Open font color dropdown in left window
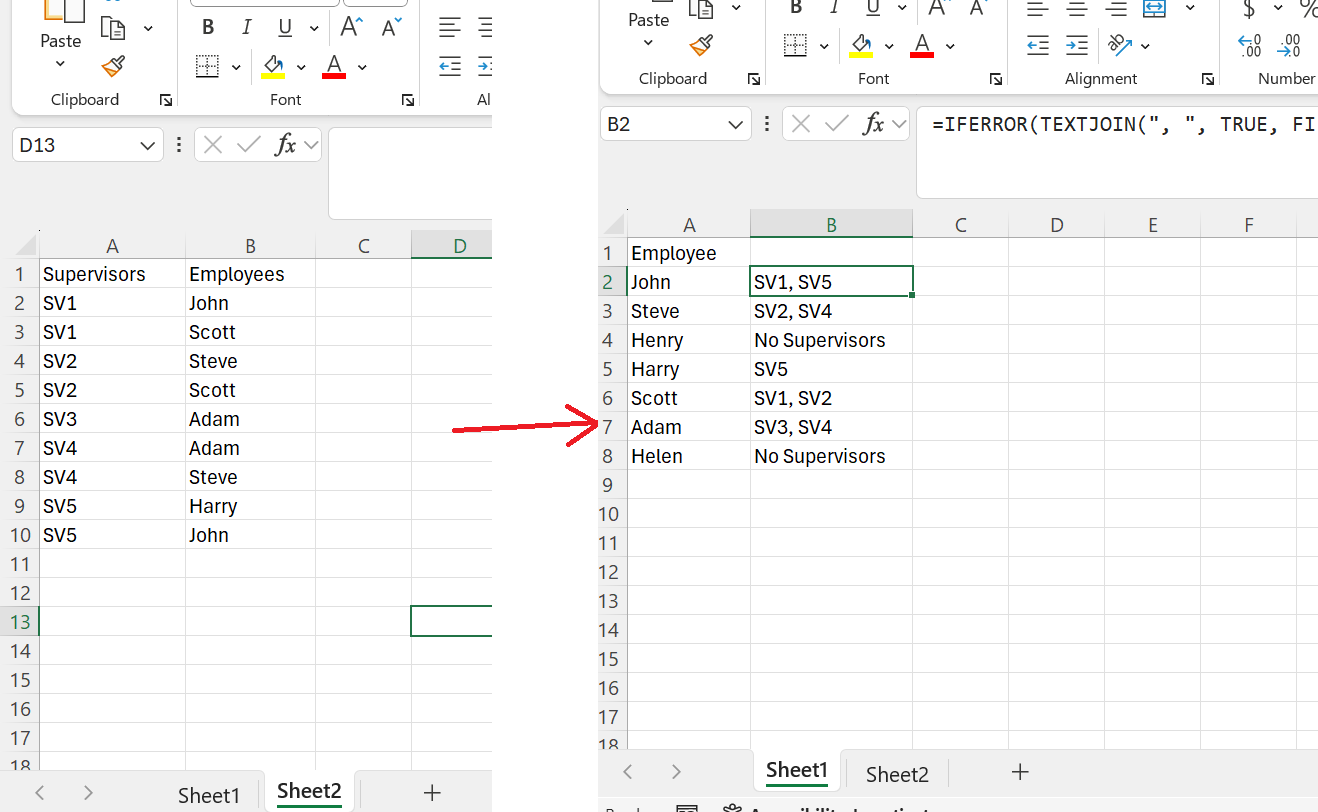 click(x=362, y=67)
